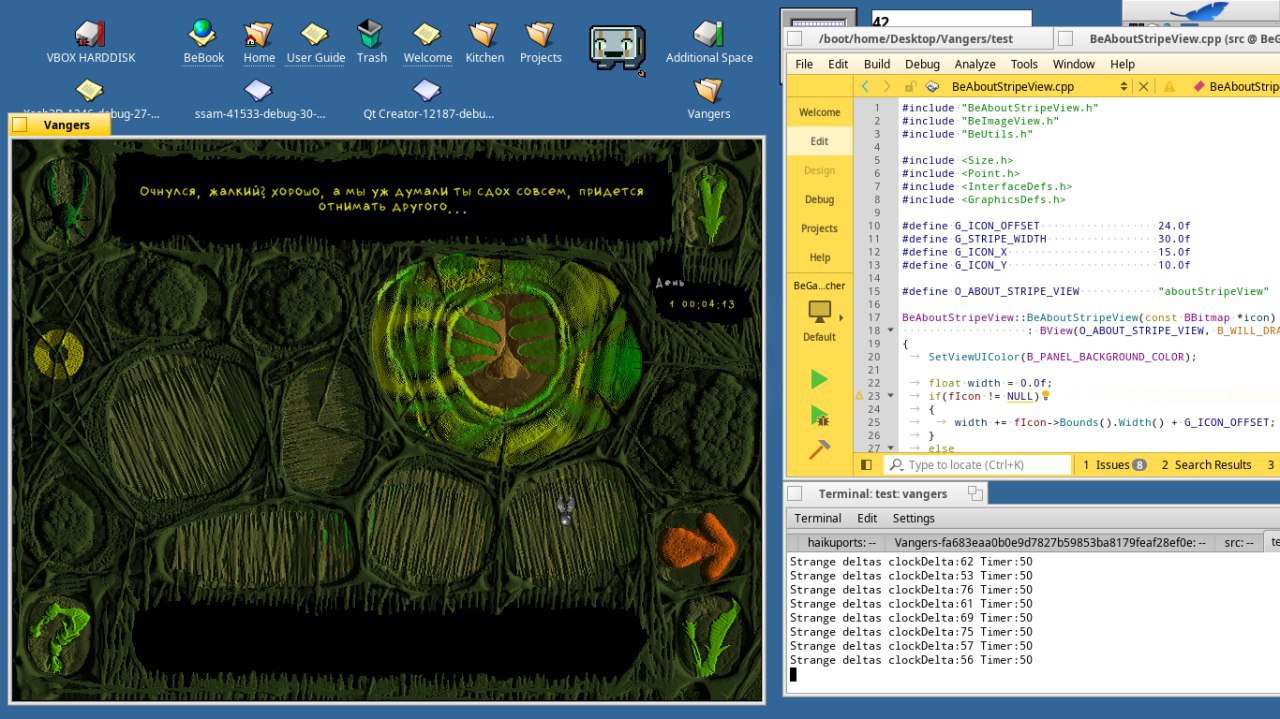Open the Analyze menu in Qt Creator
This screenshot has width=1280, height=719.
975,64
